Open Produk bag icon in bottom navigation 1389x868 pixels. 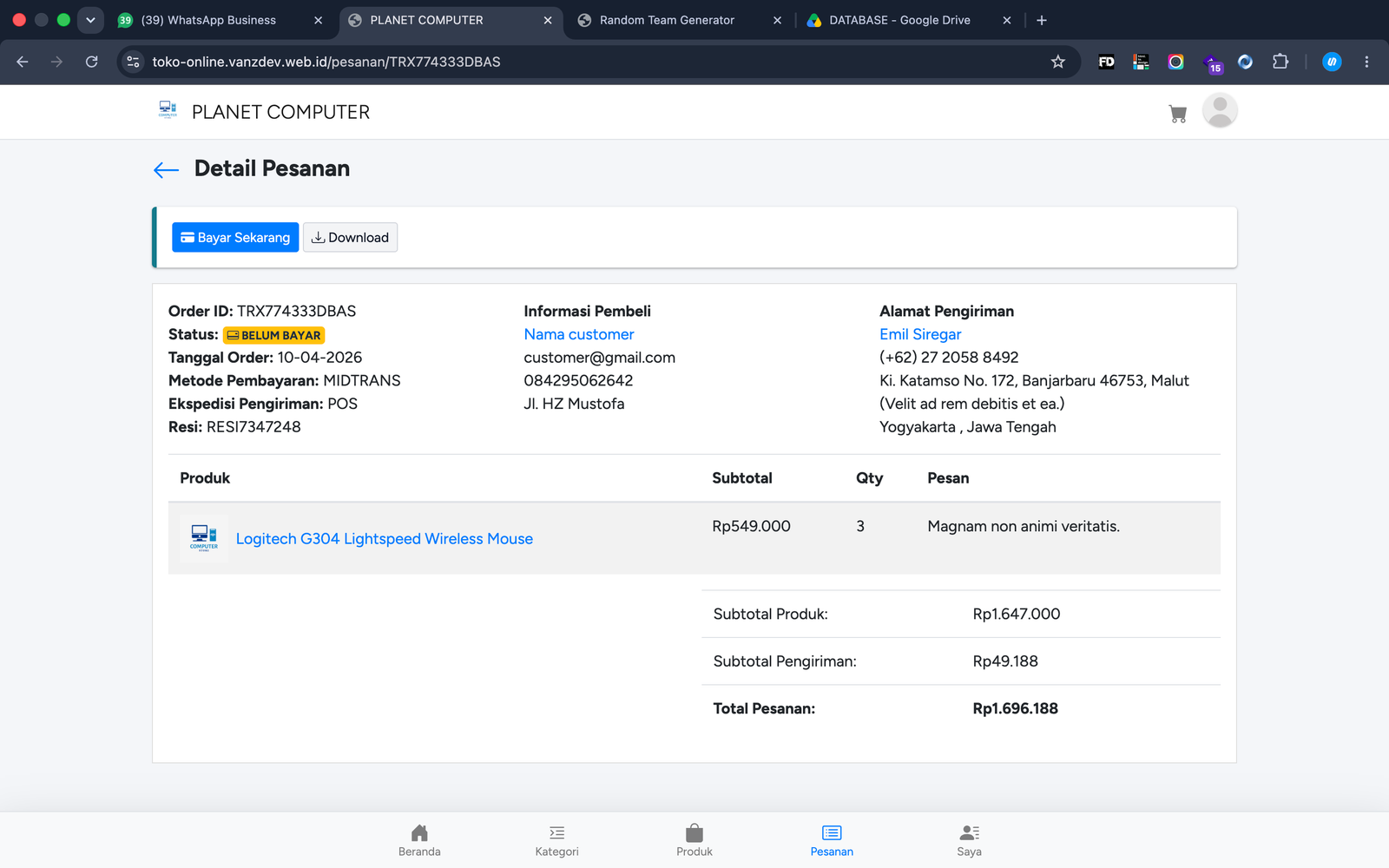(694, 833)
